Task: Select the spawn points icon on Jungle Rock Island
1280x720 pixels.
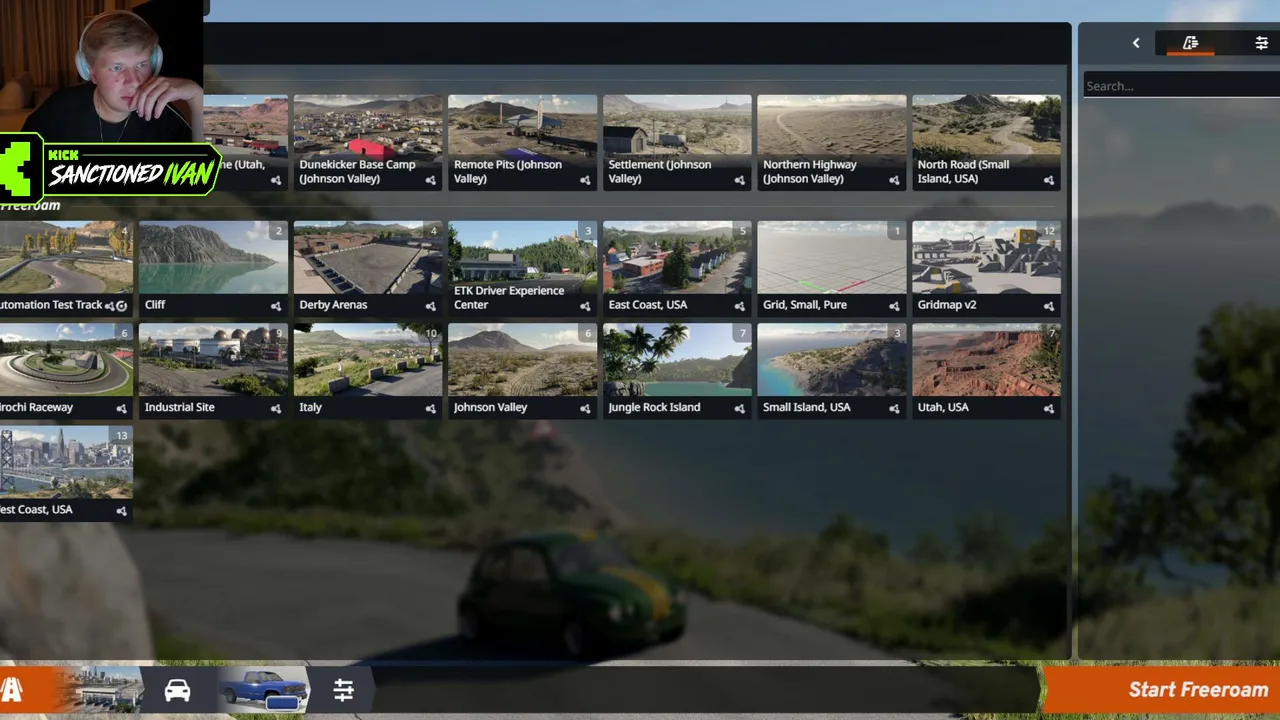Action: point(739,409)
